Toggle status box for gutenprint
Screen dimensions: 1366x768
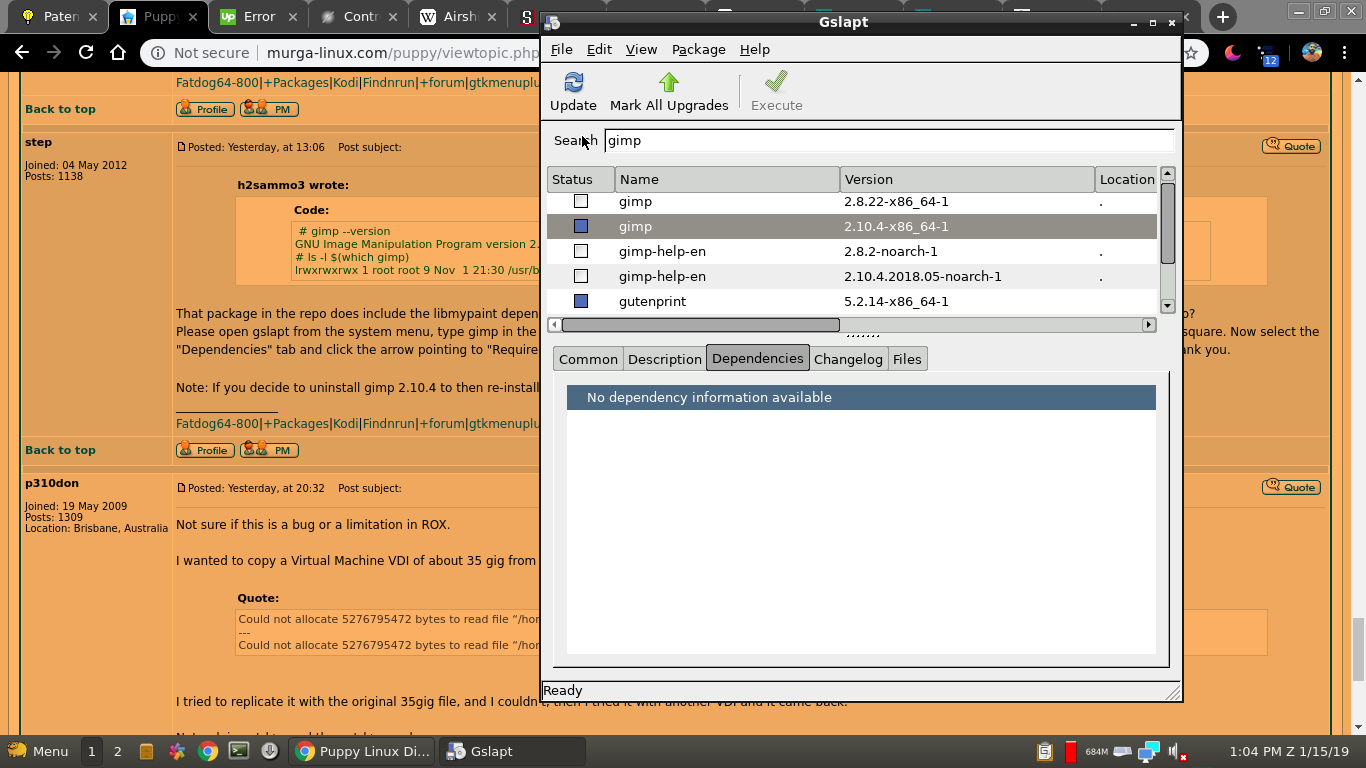[580, 301]
